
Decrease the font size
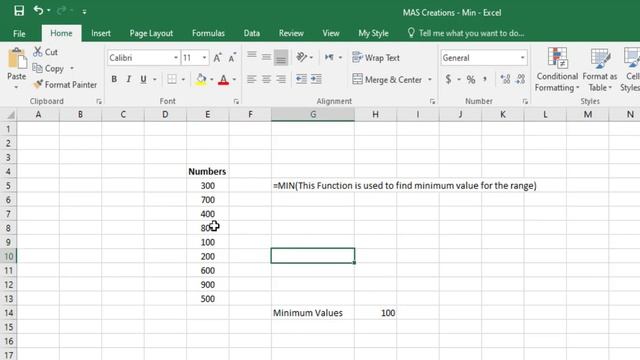click(x=232, y=58)
